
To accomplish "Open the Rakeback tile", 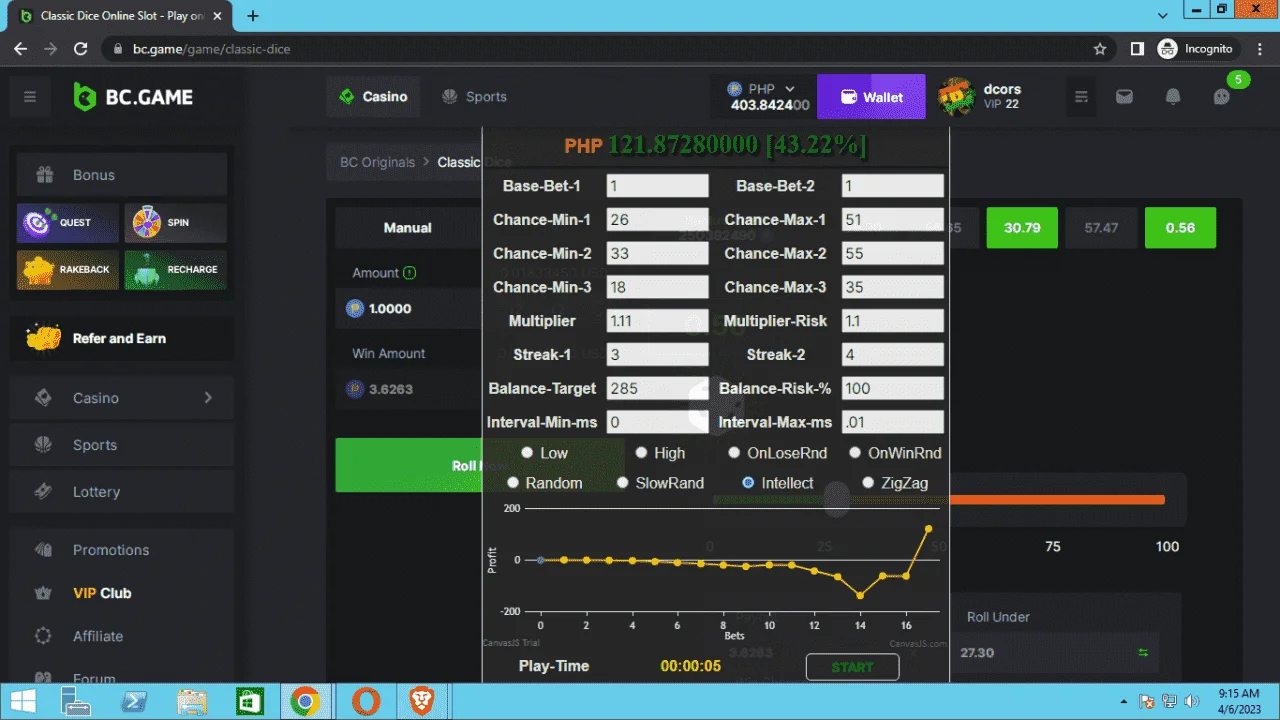I will pyautogui.click(x=67, y=269).
